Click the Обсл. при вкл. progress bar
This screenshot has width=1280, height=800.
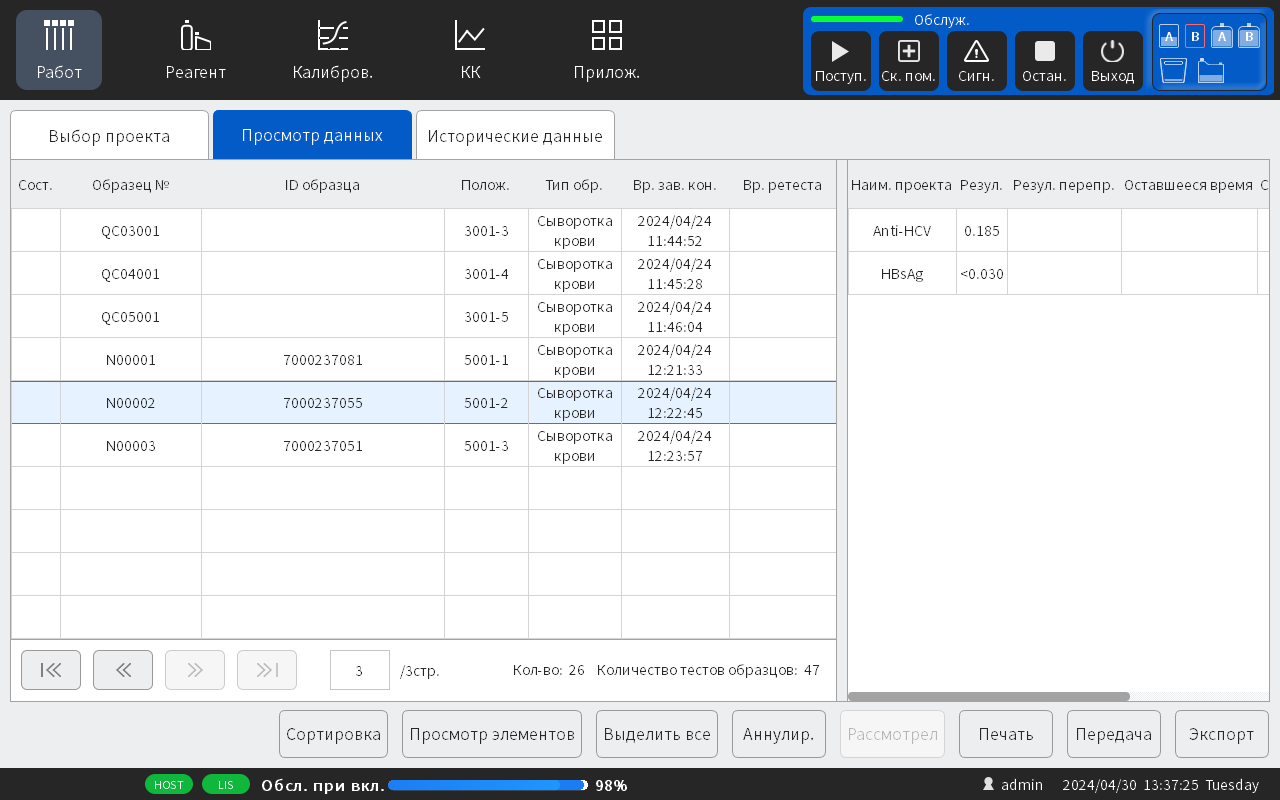point(487,785)
